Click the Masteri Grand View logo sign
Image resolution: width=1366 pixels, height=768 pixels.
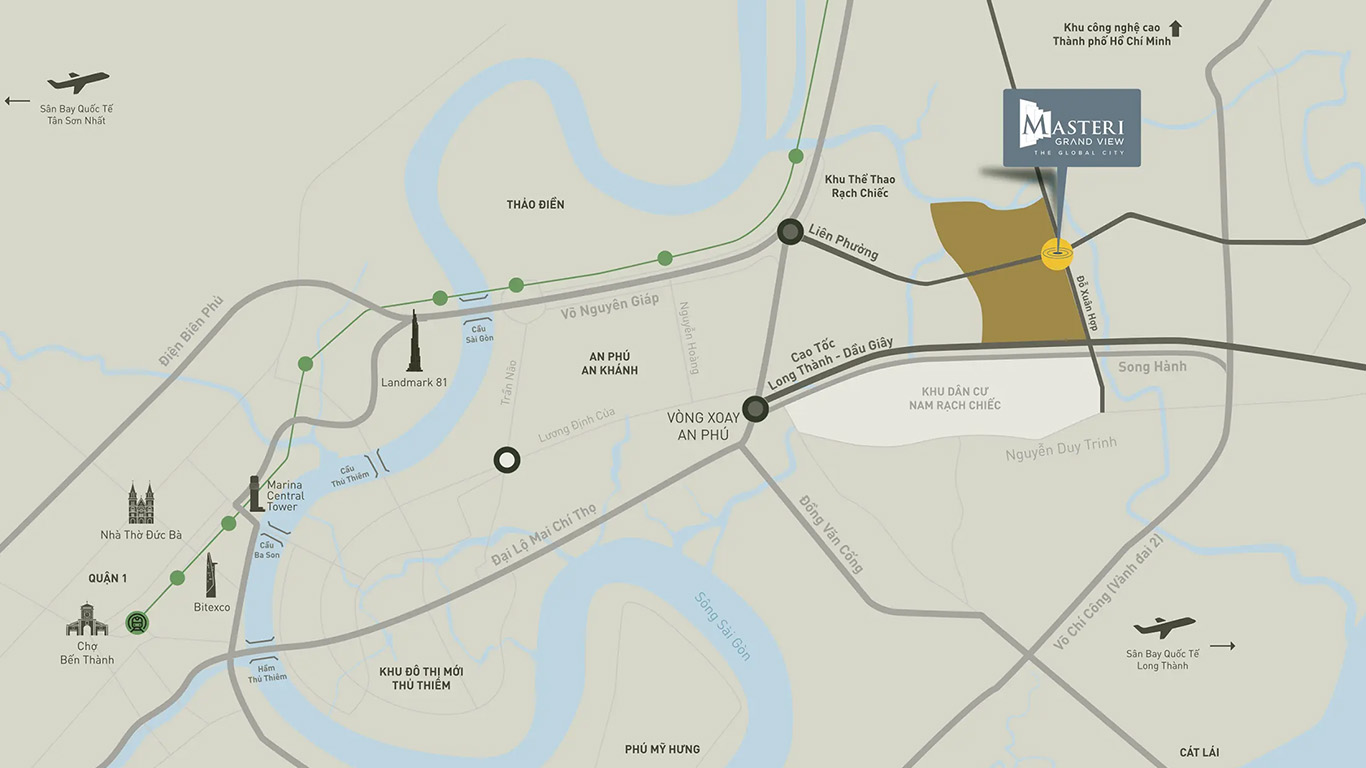(1072, 128)
